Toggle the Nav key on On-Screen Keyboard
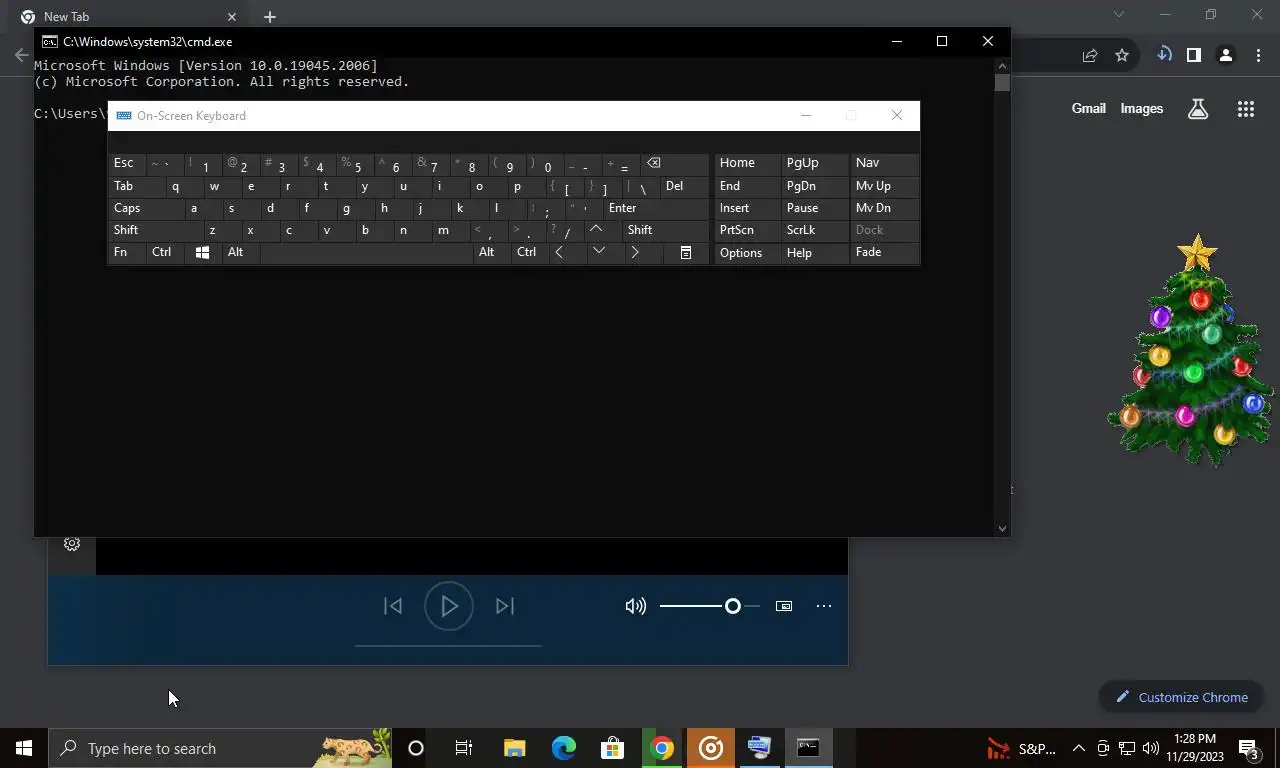Image resolution: width=1280 pixels, height=768 pixels. coord(884,163)
